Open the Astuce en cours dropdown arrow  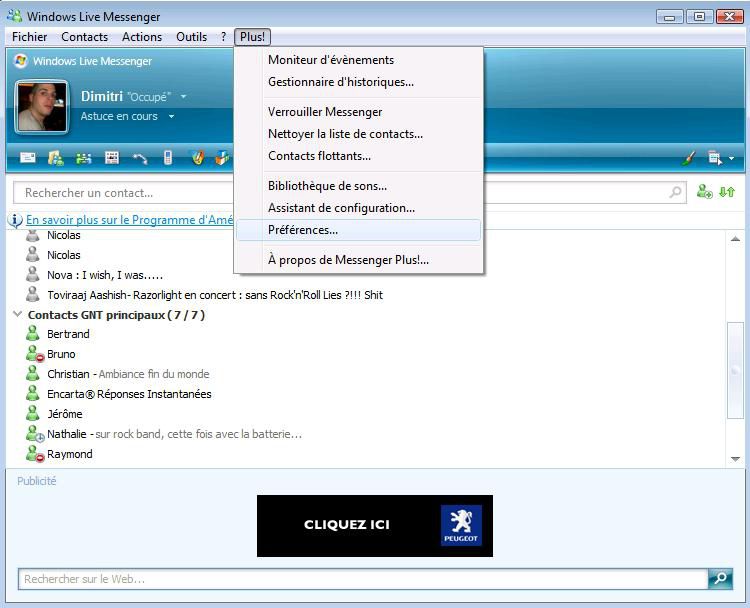(x=171, y=116)
